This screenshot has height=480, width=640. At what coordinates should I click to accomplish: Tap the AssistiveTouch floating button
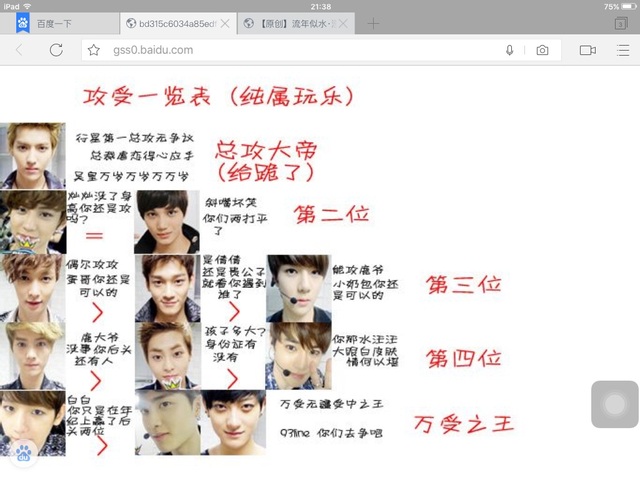[x=615, y=404]
